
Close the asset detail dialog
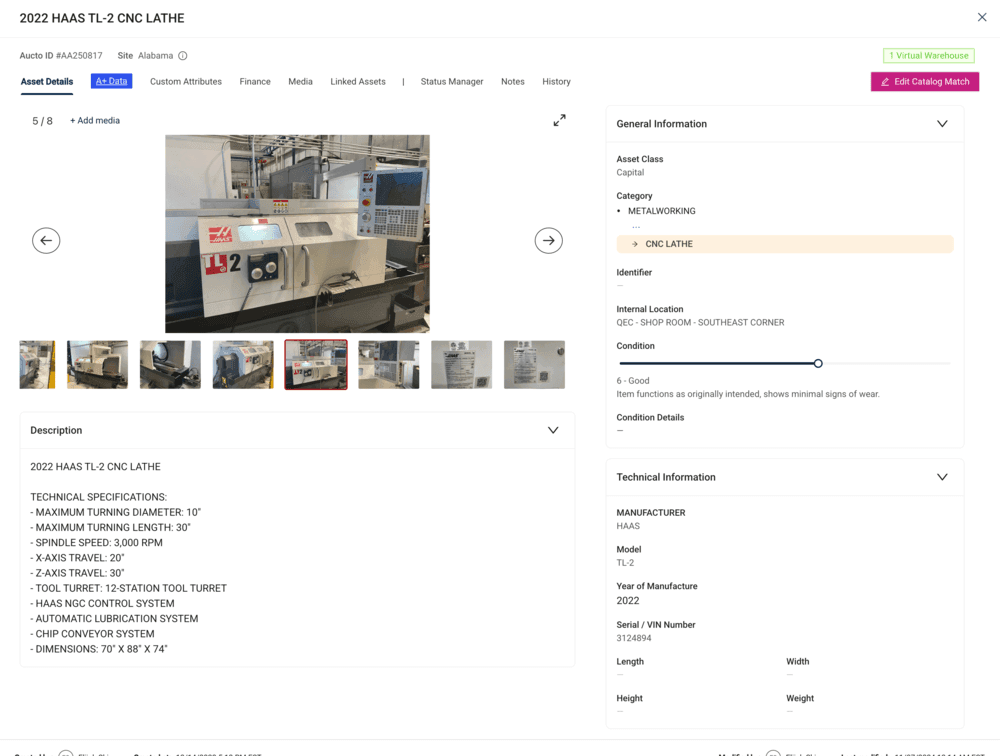[x=982, y=17]
